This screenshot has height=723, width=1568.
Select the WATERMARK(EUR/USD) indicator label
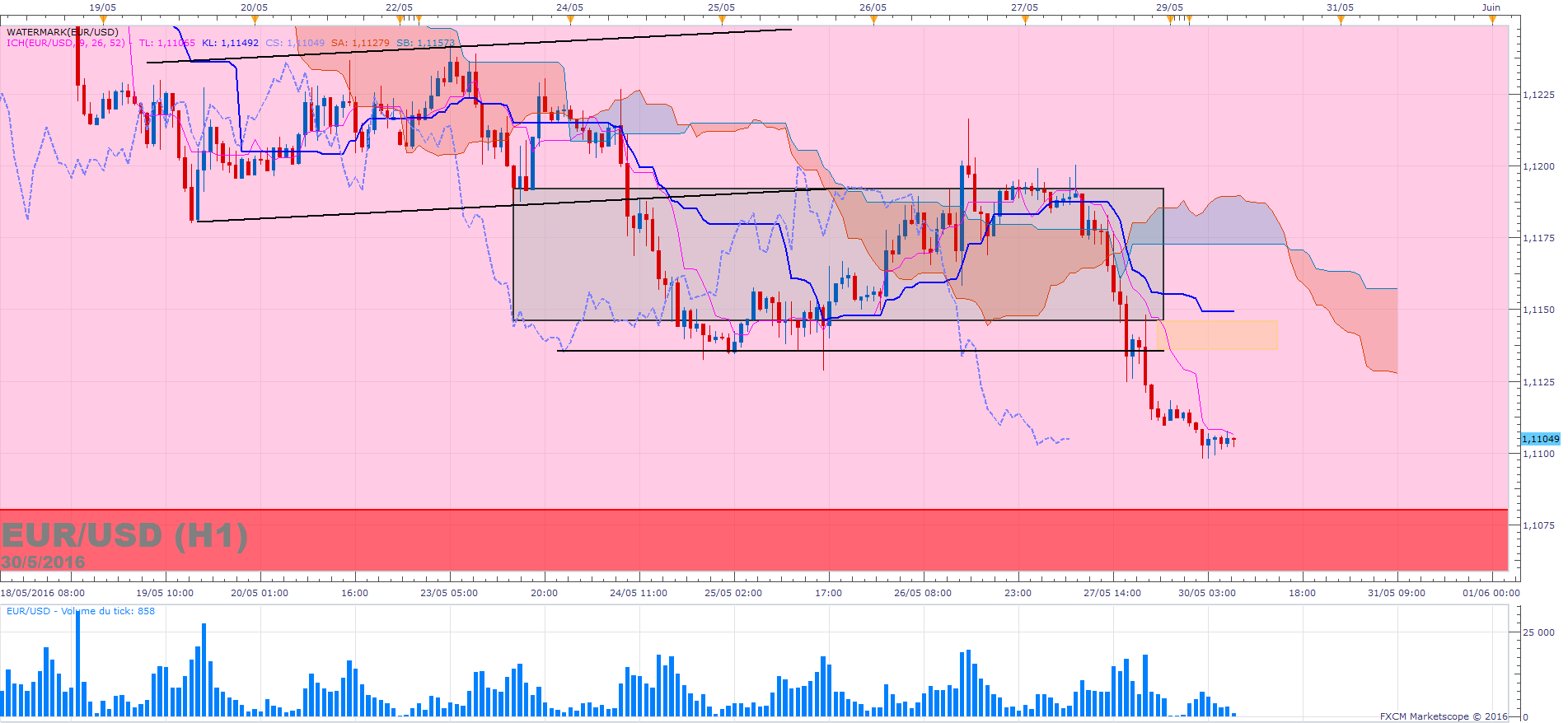(x=63, y=32)
